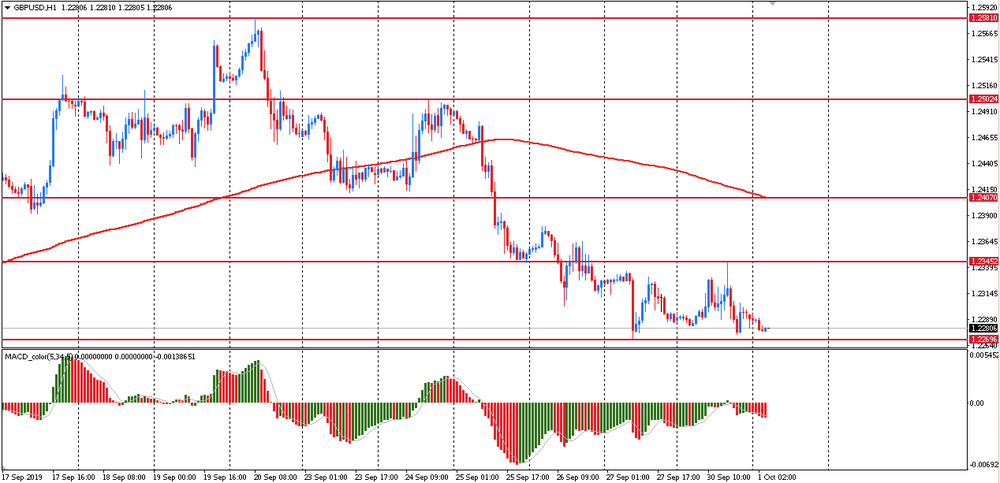
Task: Click the 1.25415 price scale value
Action: coord(984,60)
